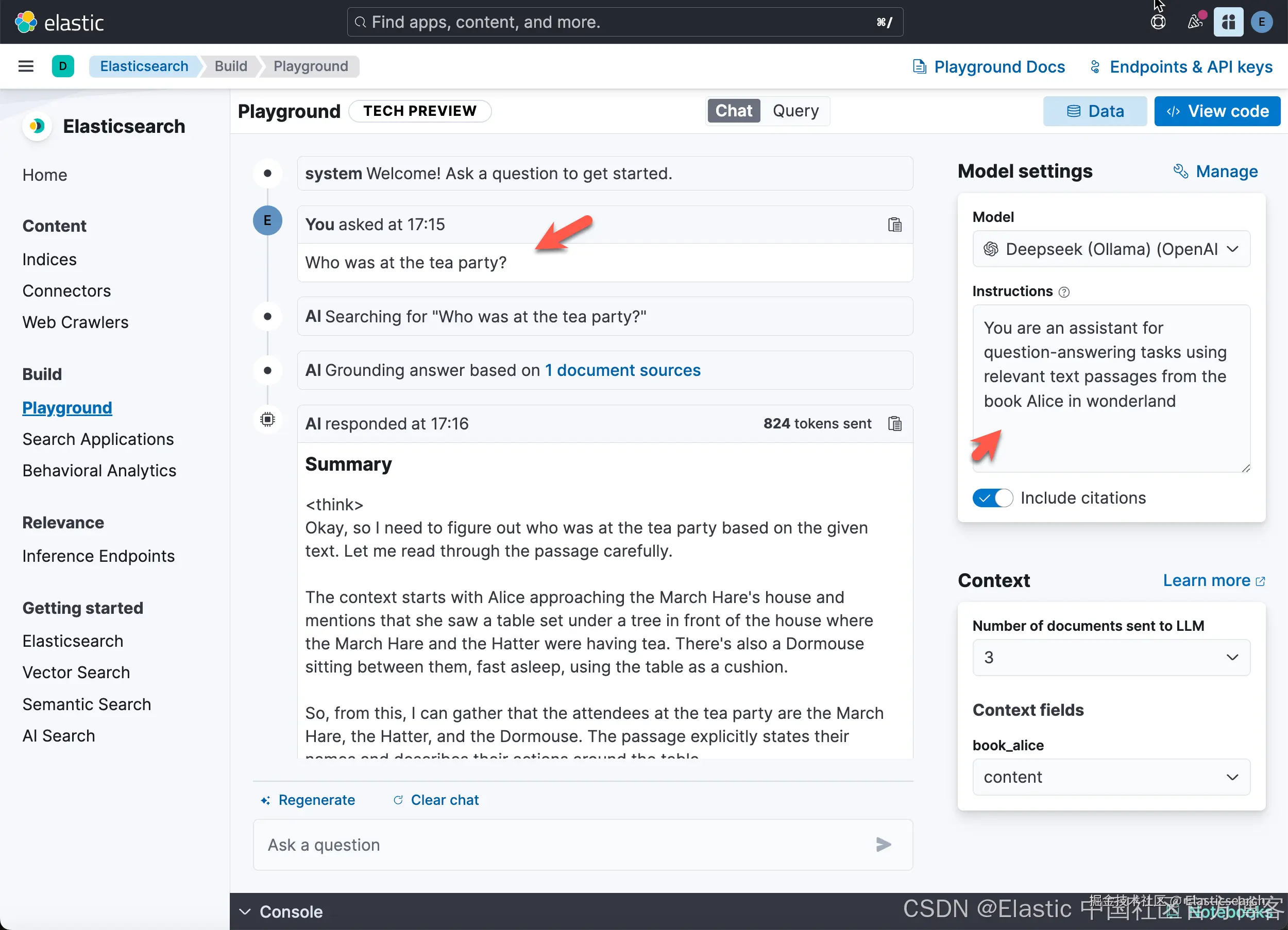Open the Model selection dropdown
Image resolution: width=1288 pixels, height=930 pixels.
click(x=1111, y=249)
